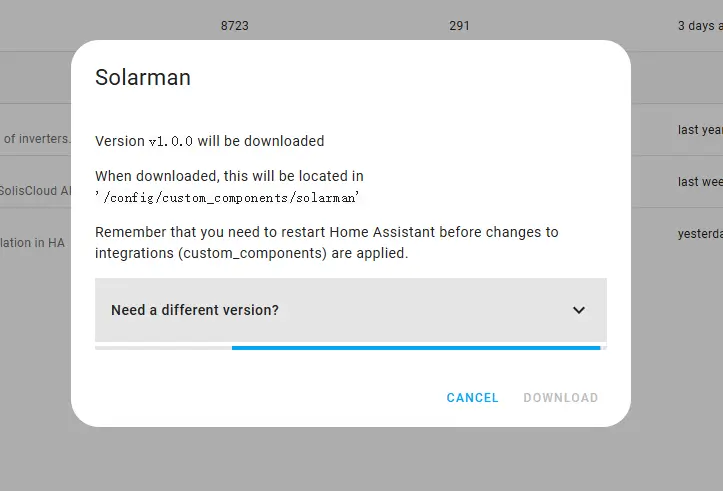Click the v1.0.0 version text
Screen dimensions: 723x491
point(170,142)
